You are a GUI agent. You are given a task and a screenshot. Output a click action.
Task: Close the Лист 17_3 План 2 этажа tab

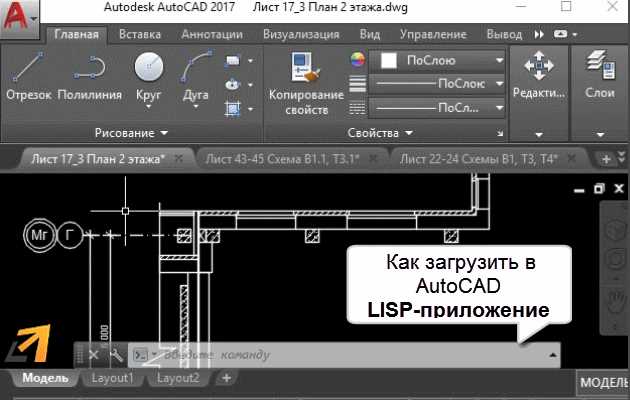179,159
